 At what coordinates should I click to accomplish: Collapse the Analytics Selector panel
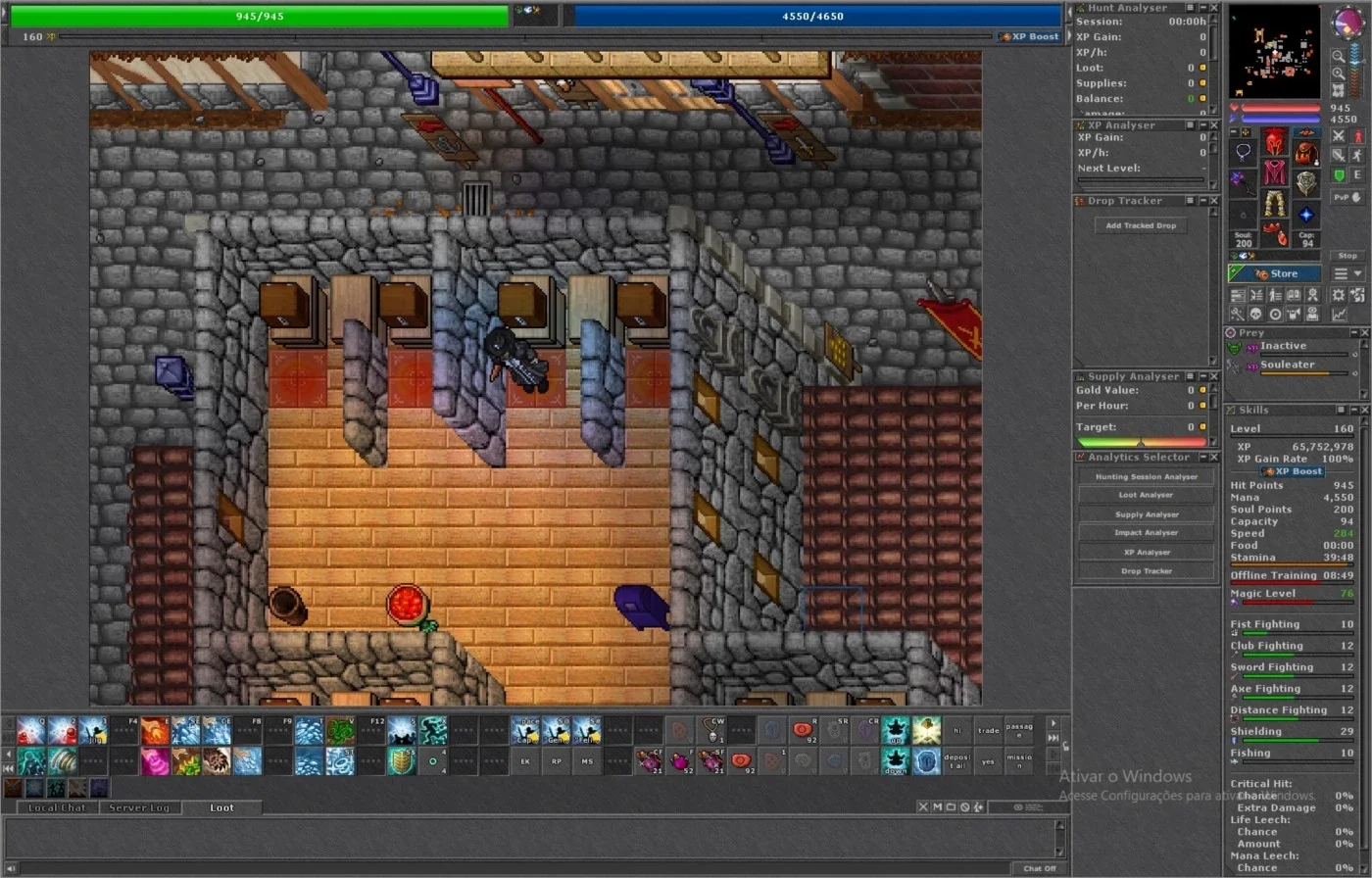coord(1201,457)
